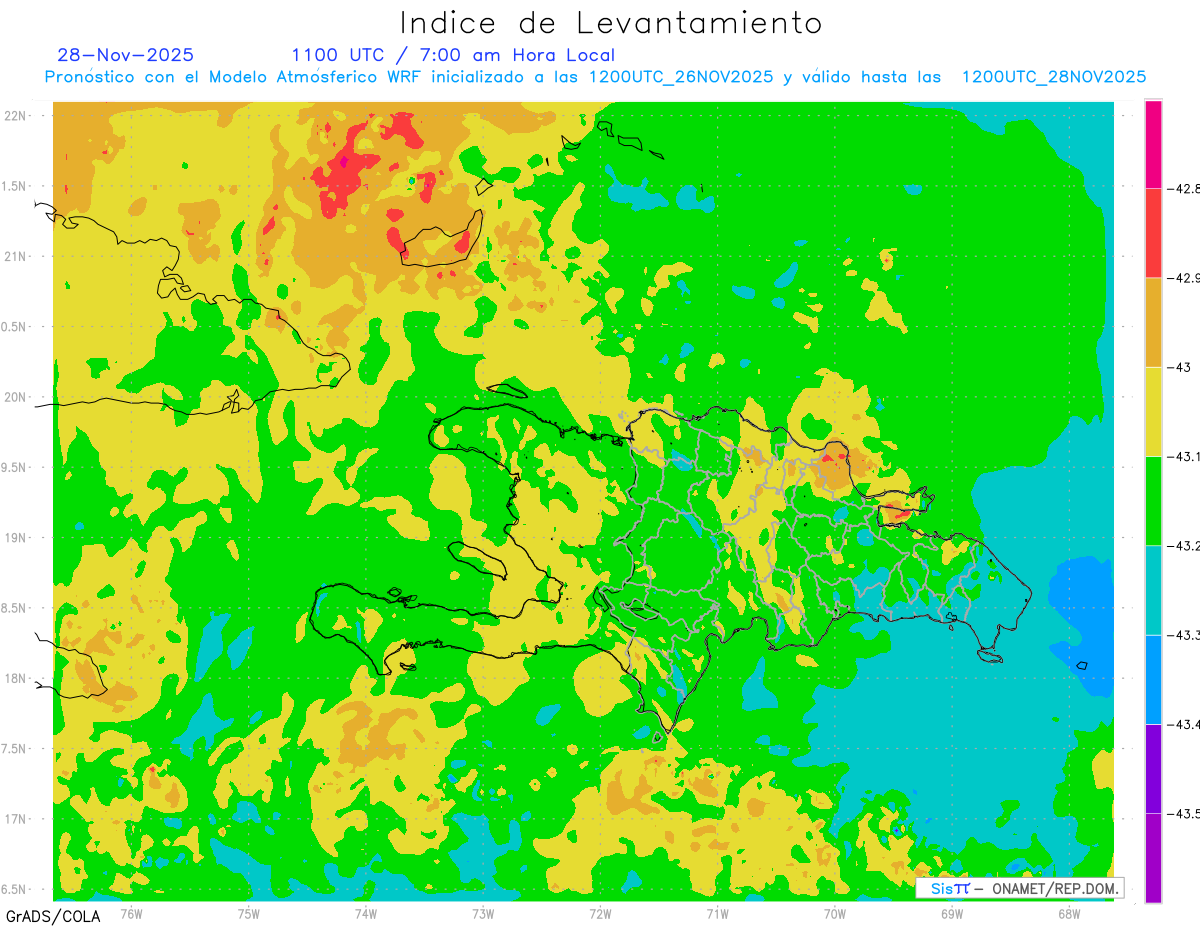Click the cyan segment of the color legend
1200x927 pixels.
pyautogui.click(x=1153, y=590)
